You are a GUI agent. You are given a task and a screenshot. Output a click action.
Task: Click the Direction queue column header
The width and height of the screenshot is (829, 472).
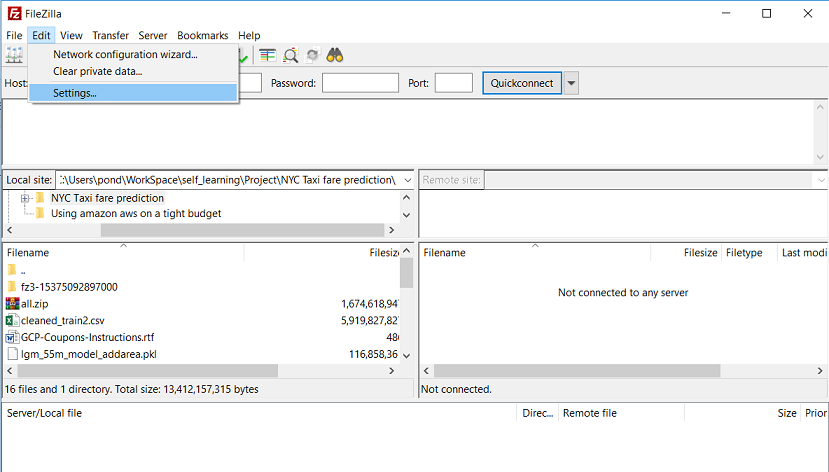(537, 413)
